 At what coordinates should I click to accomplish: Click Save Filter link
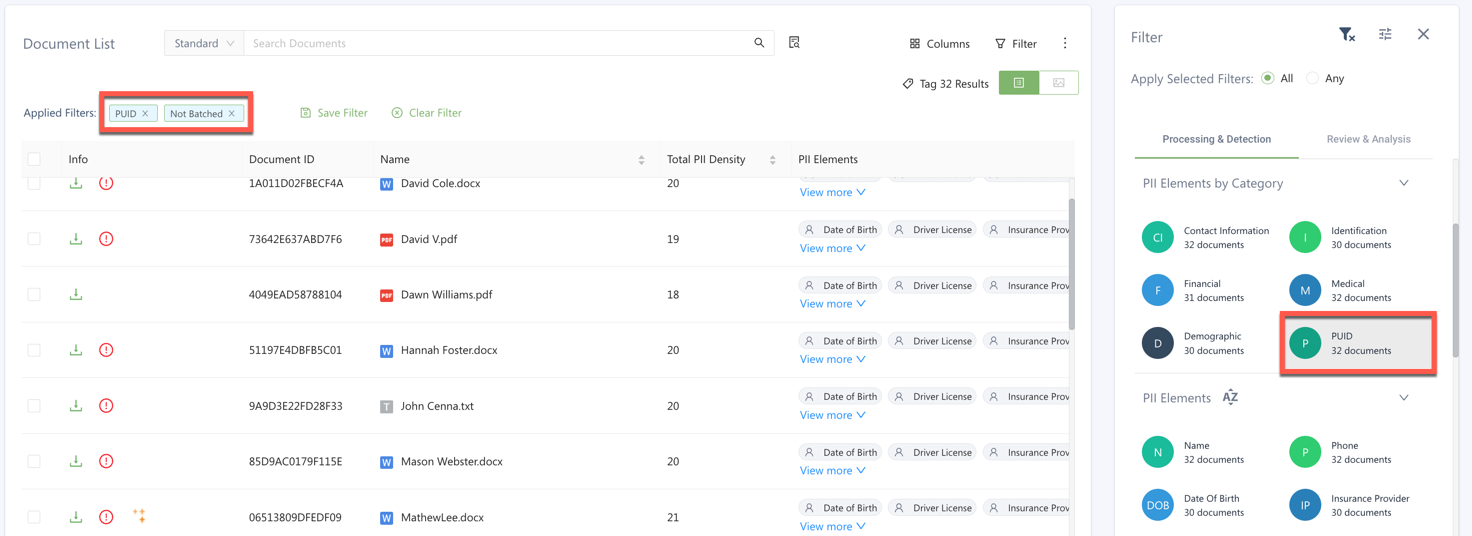coord(334,113)
